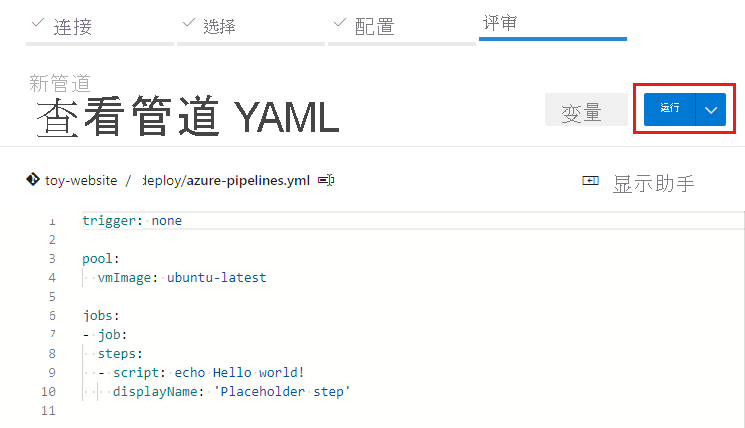The width and height of the screenshot is (745, 428).
Task: Open the 变量 button
Action: (581, 111)
